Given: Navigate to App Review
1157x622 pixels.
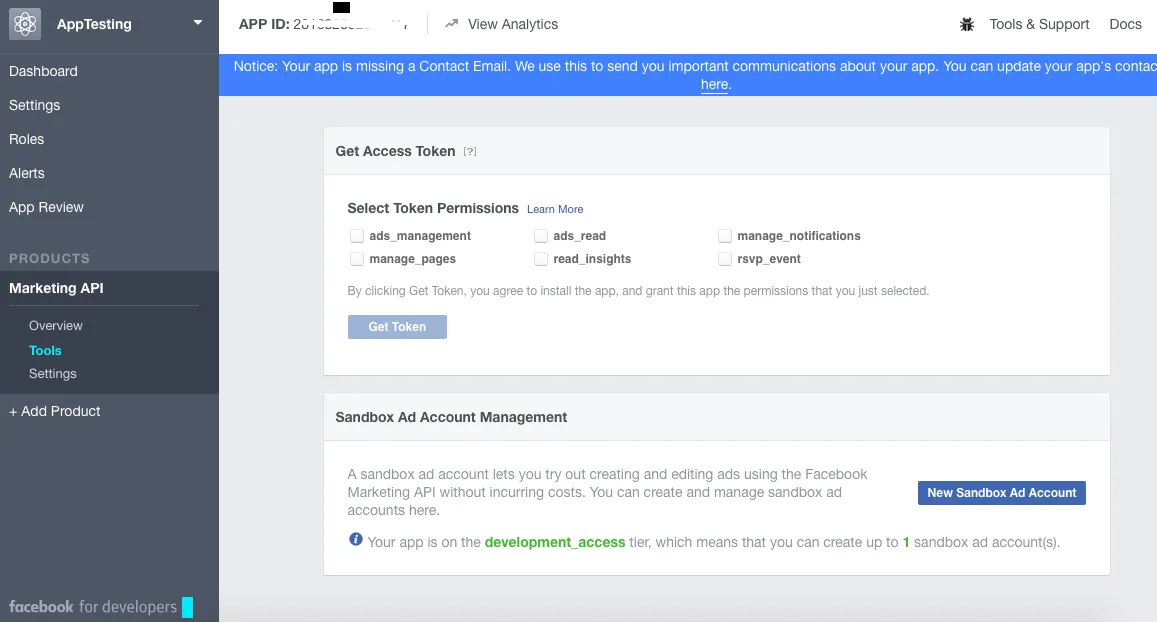Looking at the screenshot, I should [x=46, y=207].
